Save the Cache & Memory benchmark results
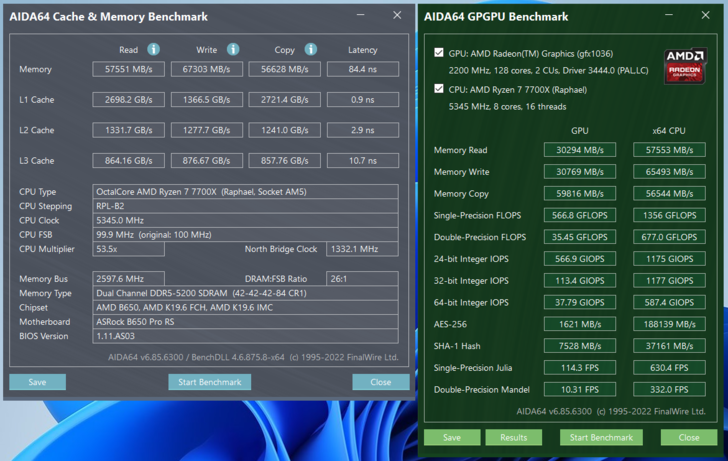This screenshot has width=728, height=461. pos(37,382)
